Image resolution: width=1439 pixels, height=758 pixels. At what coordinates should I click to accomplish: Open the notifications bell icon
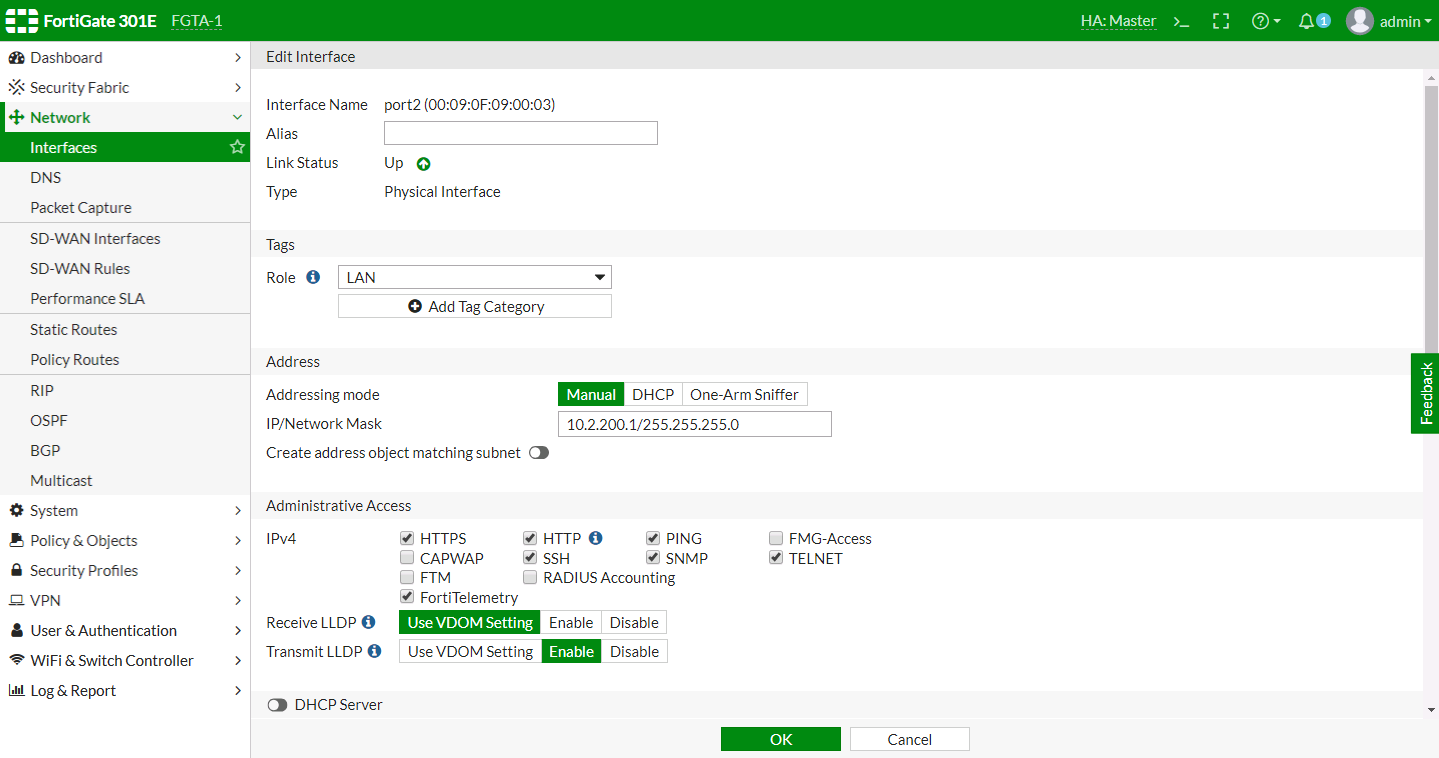click(1314, 21)
